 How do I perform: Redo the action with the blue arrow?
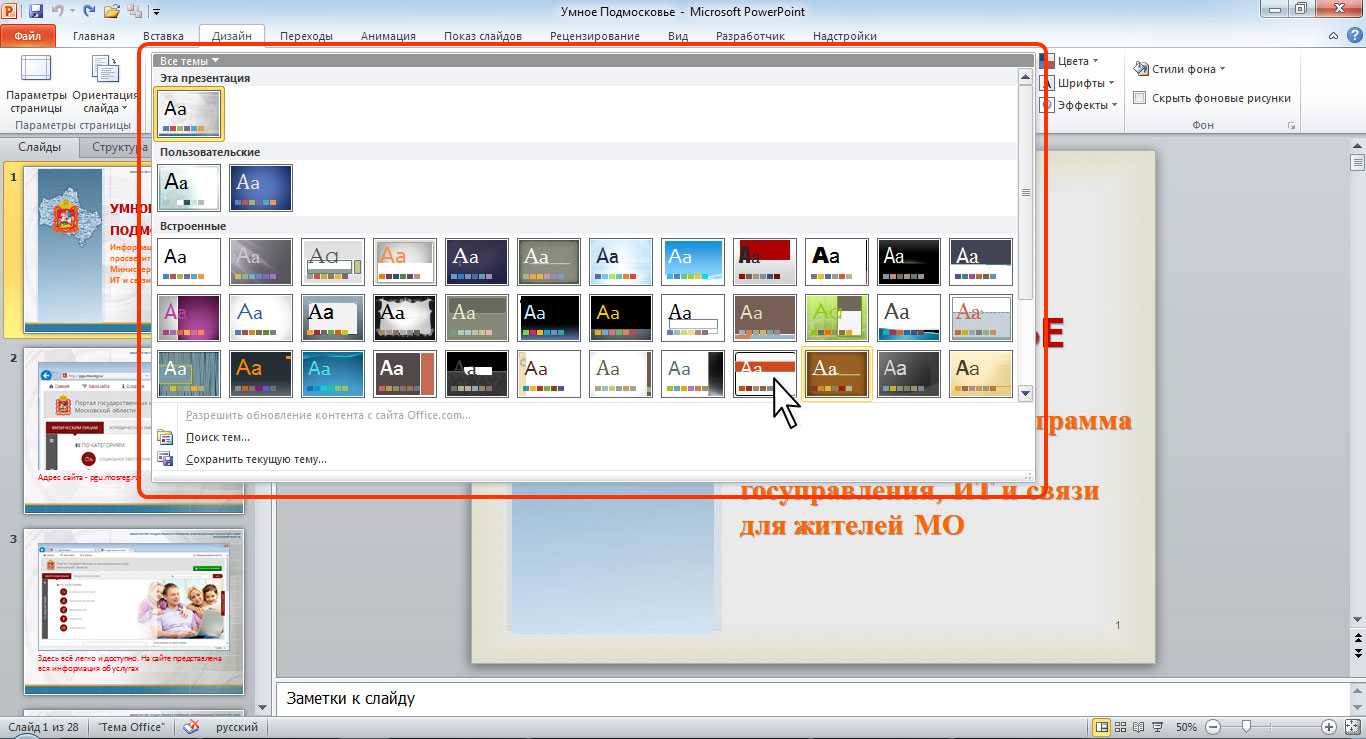pos(89,11)
